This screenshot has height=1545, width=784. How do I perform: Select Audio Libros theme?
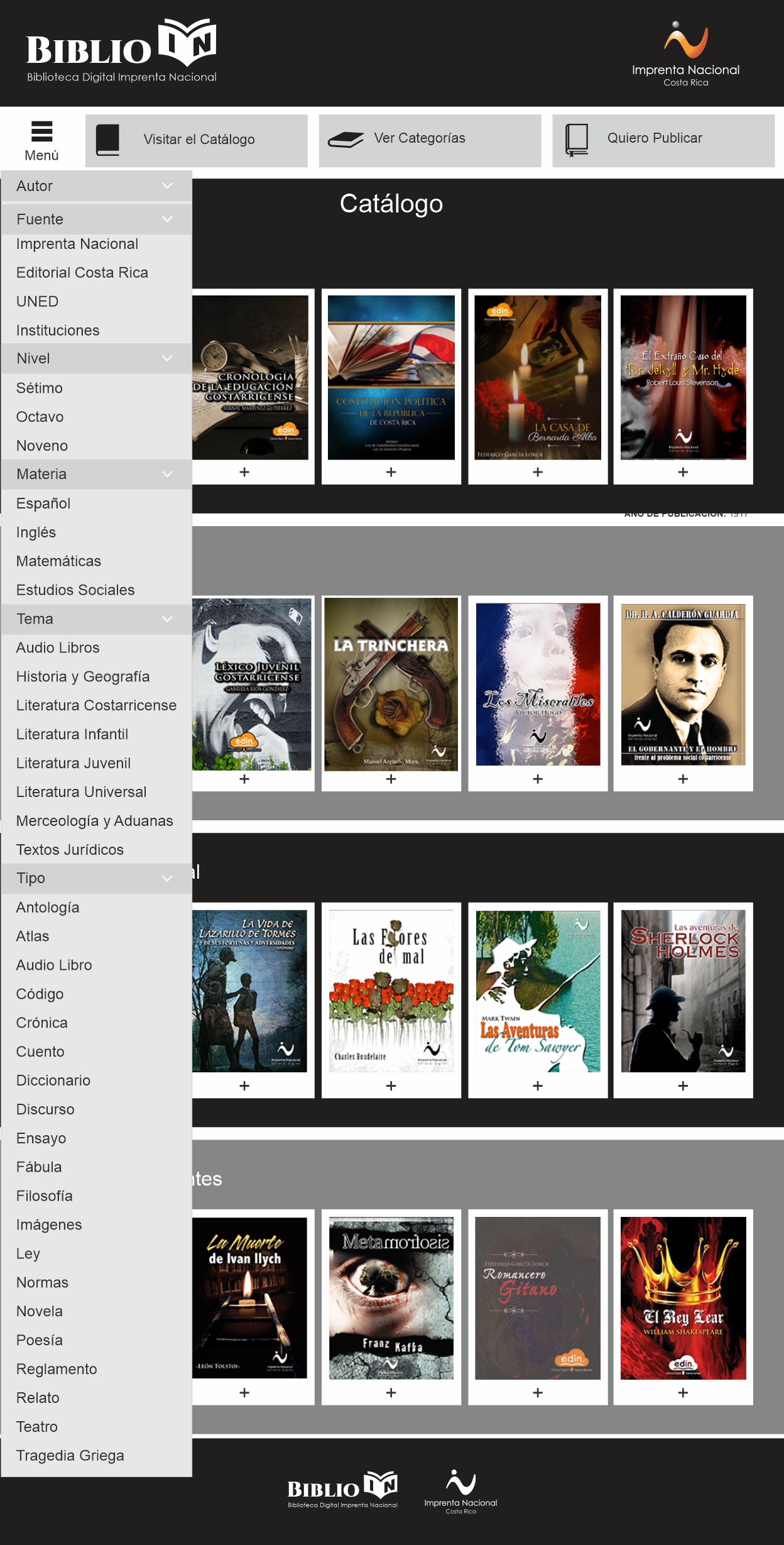[58, 647]
